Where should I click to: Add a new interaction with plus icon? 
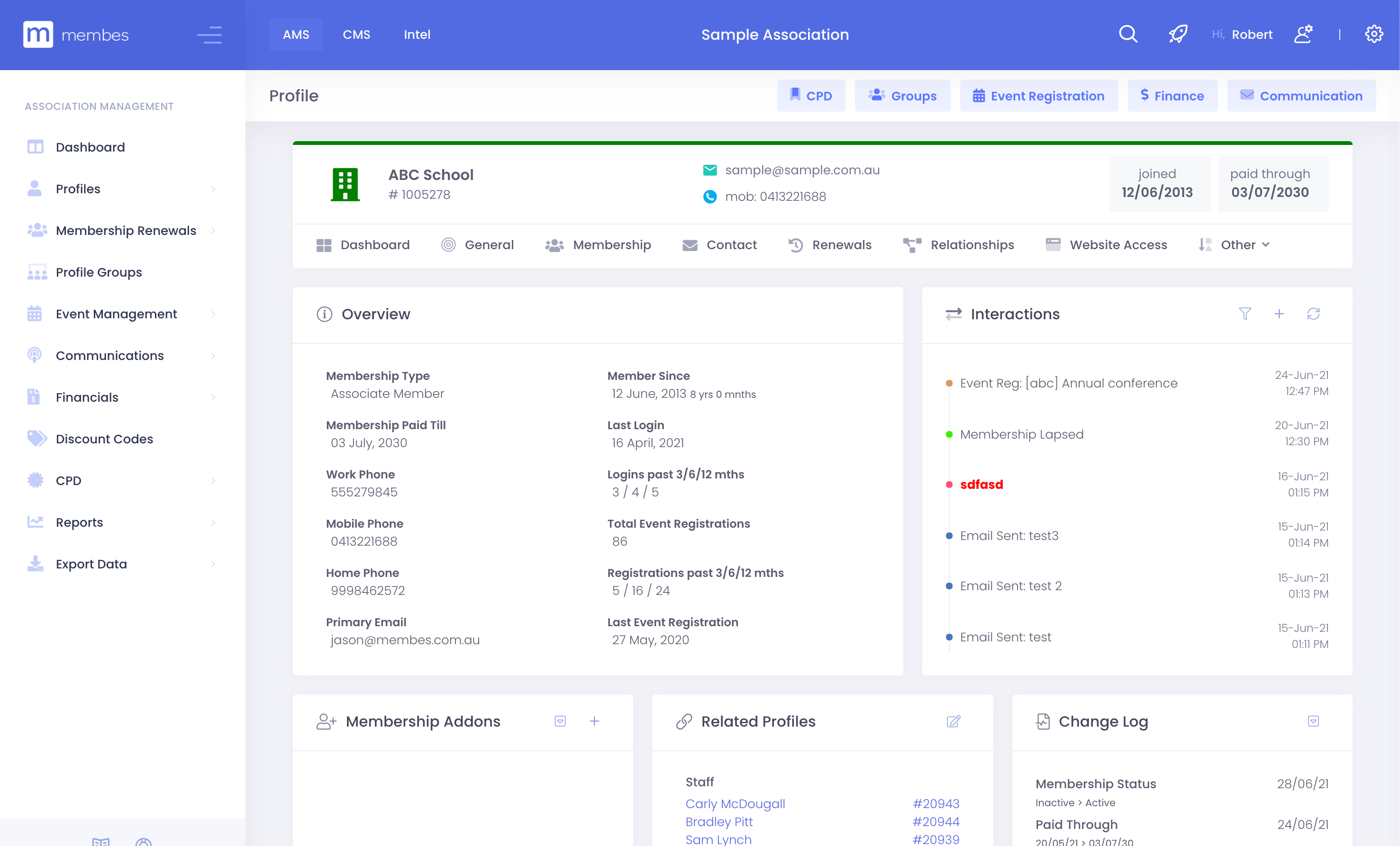click(x=1279, y=314)
